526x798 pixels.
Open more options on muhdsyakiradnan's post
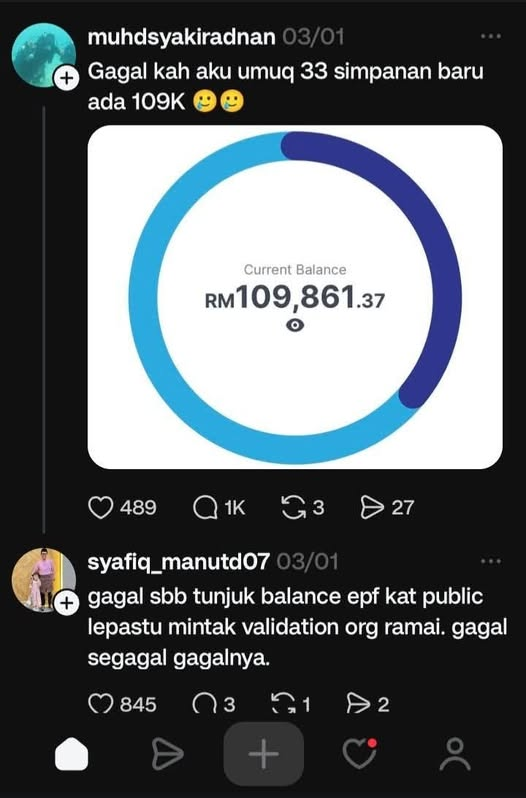491,36
